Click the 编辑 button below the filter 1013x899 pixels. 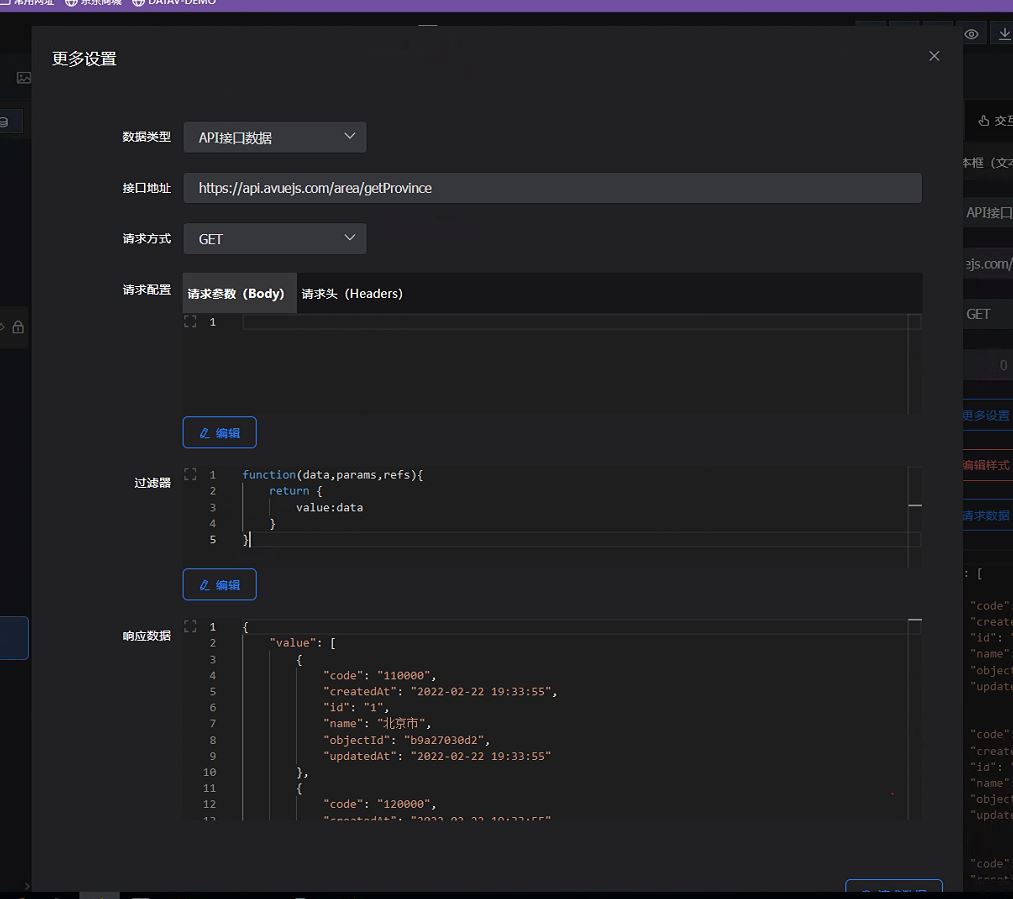[220, 584]
